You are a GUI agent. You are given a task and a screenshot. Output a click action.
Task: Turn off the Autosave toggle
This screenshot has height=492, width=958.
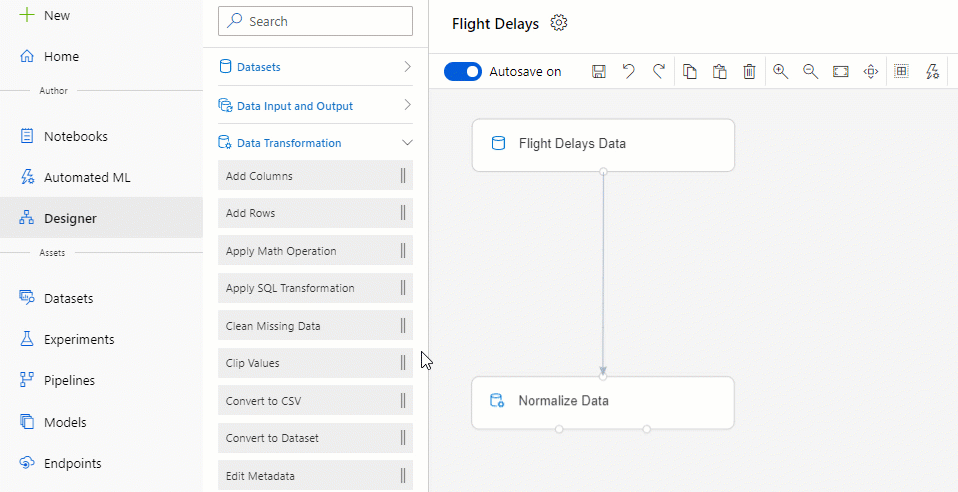pos(463,72)
